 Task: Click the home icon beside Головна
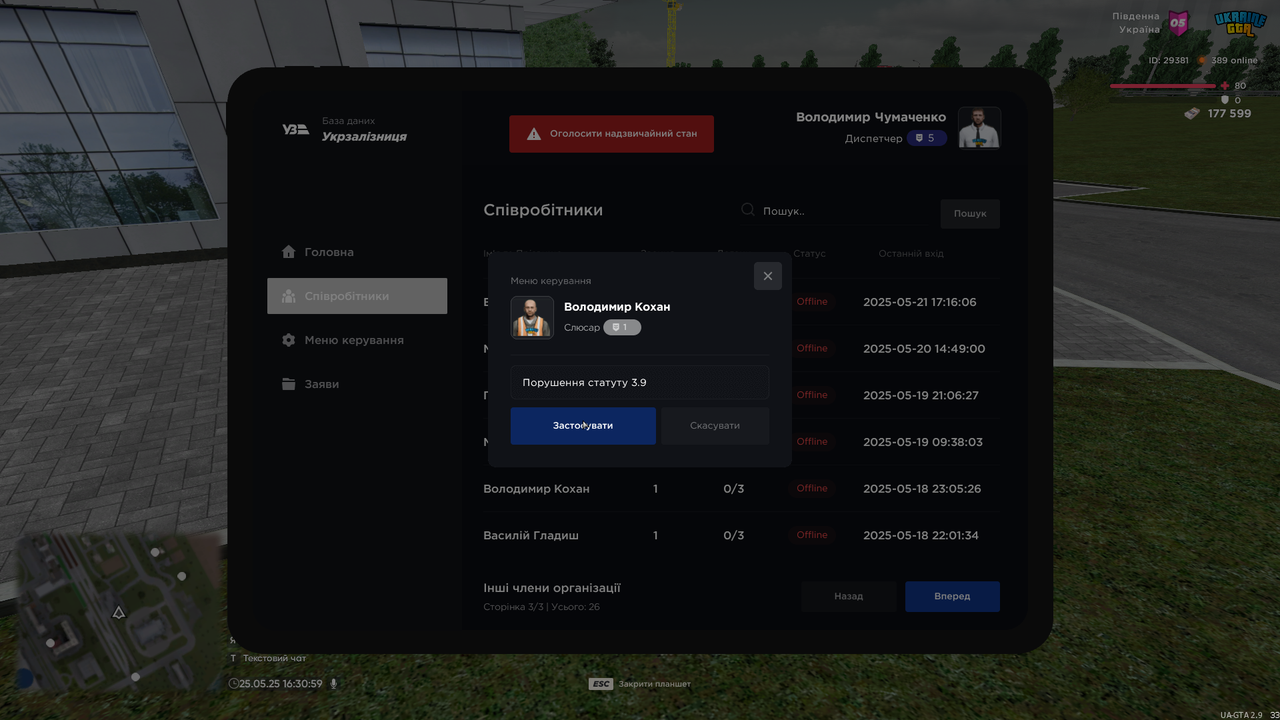(x=289, y=252)
